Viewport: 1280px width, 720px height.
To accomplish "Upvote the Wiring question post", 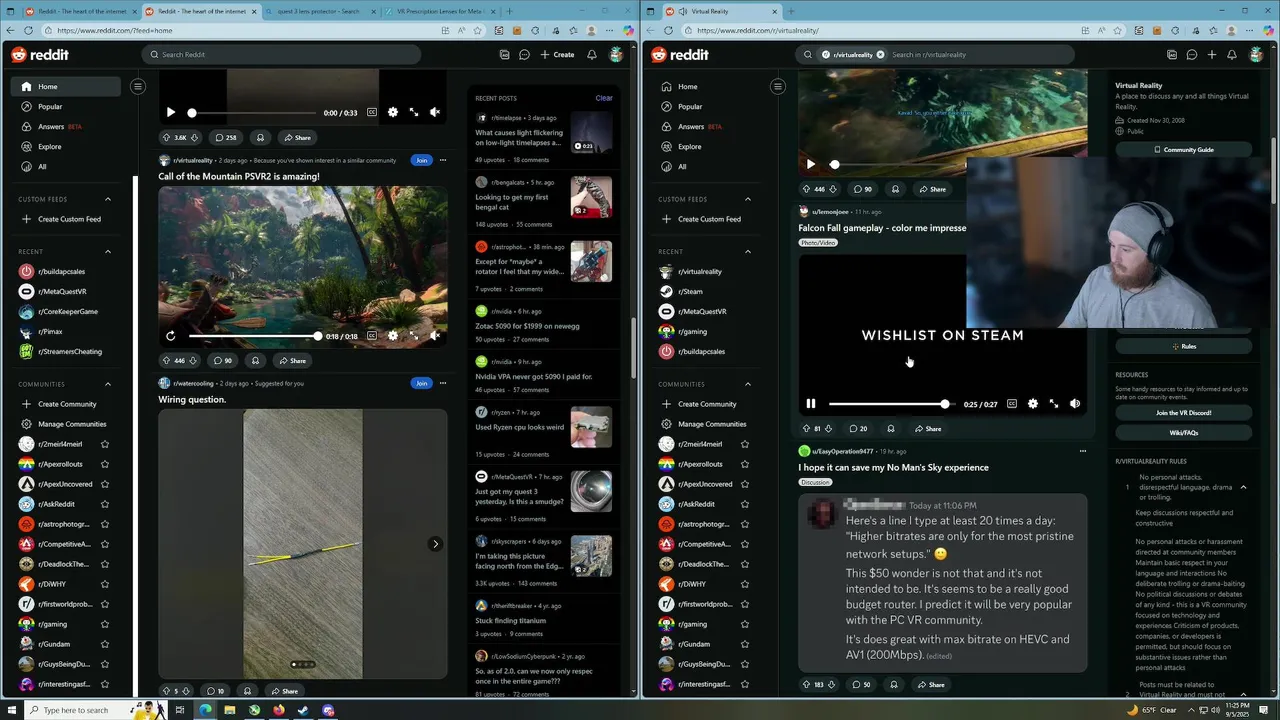I will [x=167, y=691].
